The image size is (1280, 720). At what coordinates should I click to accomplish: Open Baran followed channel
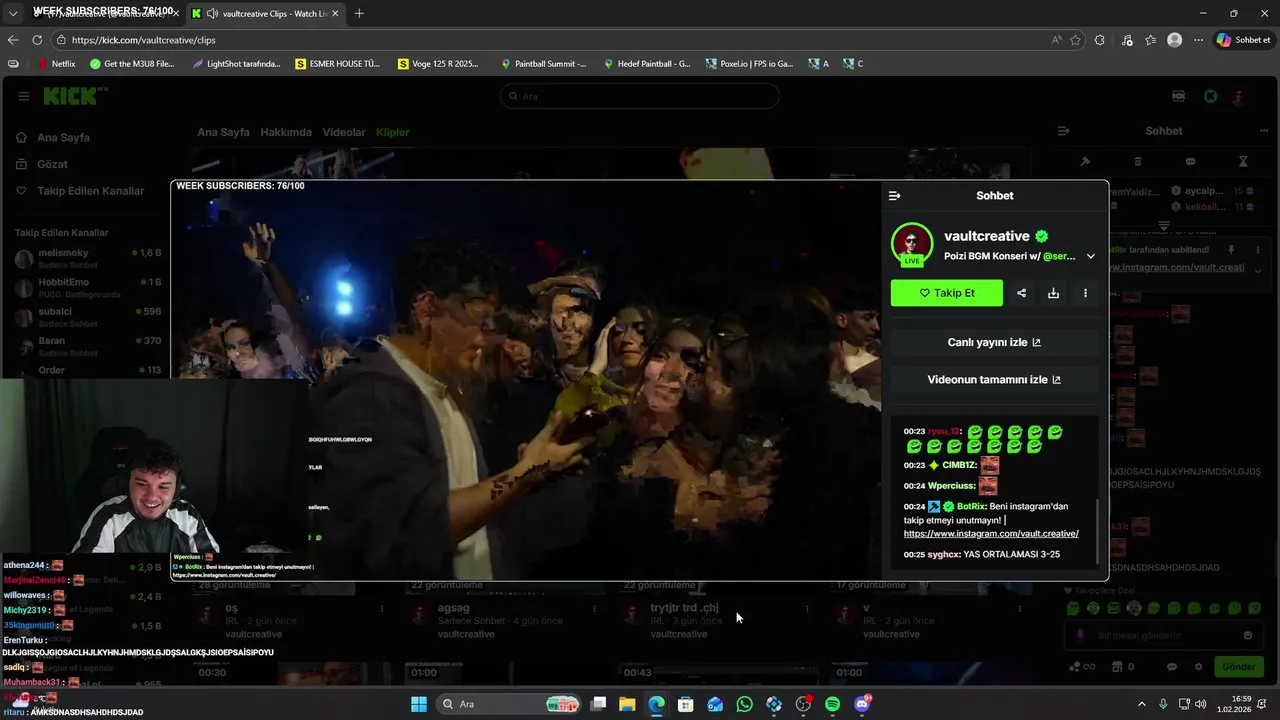(87, 346)
